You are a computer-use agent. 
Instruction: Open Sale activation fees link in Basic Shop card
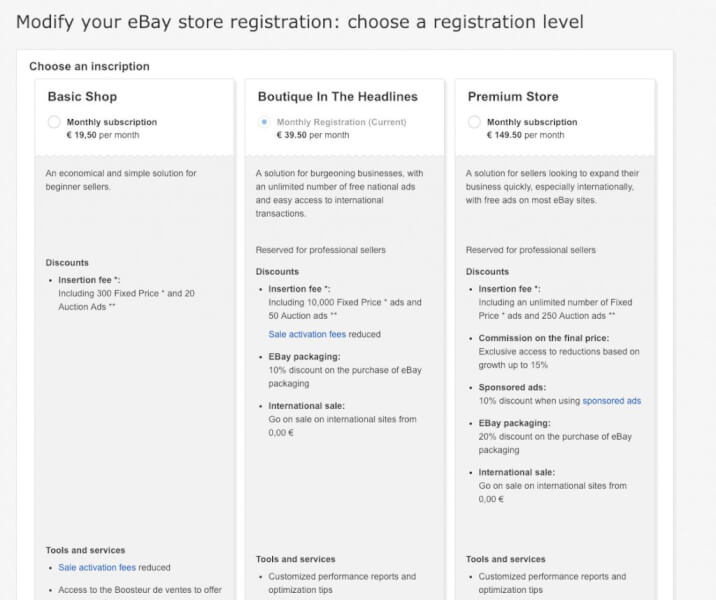[97, 568]
